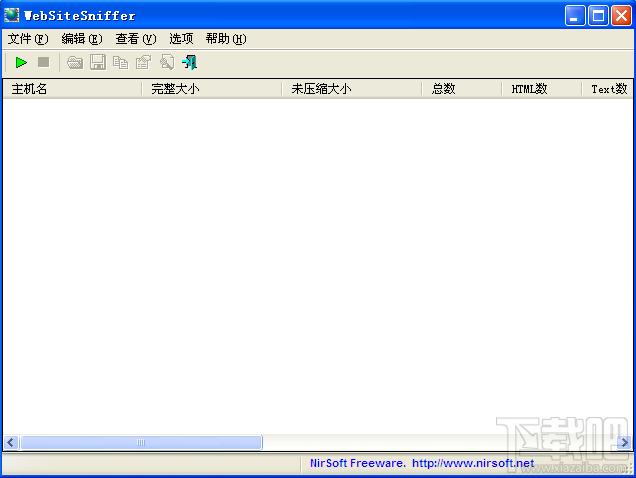Open the 编辑(E) menu
The height and width of the screenshot is (478, 636).
pos(82,39)
